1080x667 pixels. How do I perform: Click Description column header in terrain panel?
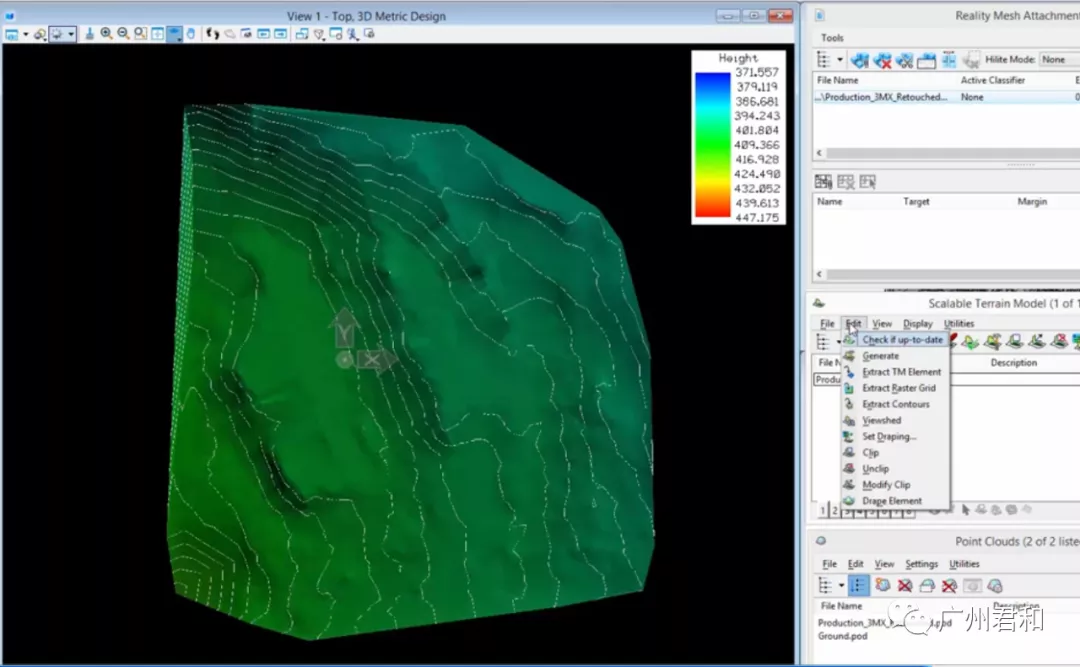coord(1013,362)
